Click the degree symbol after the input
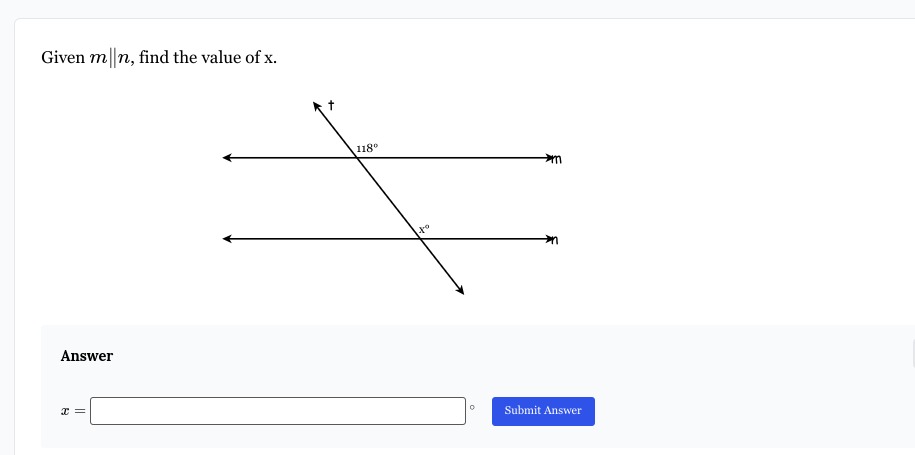915x455 pixels. [x=472, y=408]
